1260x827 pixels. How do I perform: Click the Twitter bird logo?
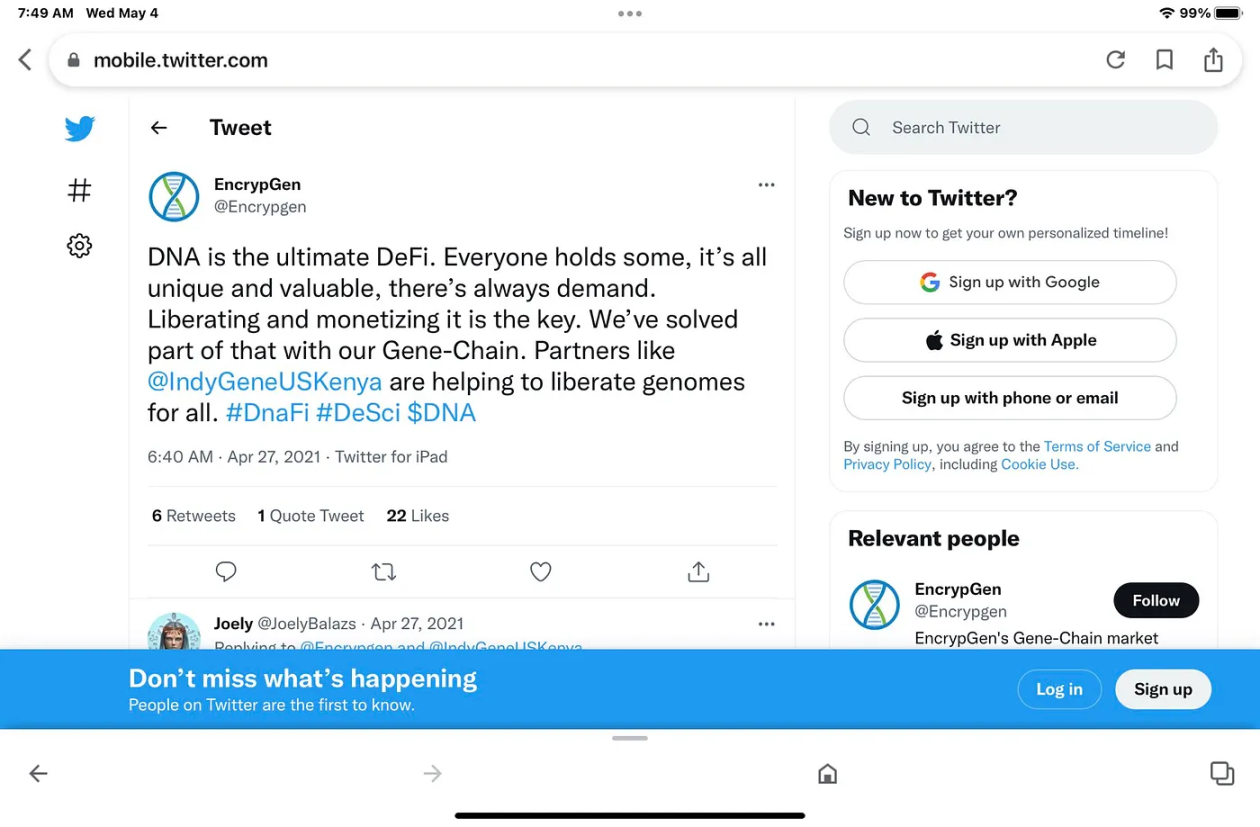coord(80,128)
